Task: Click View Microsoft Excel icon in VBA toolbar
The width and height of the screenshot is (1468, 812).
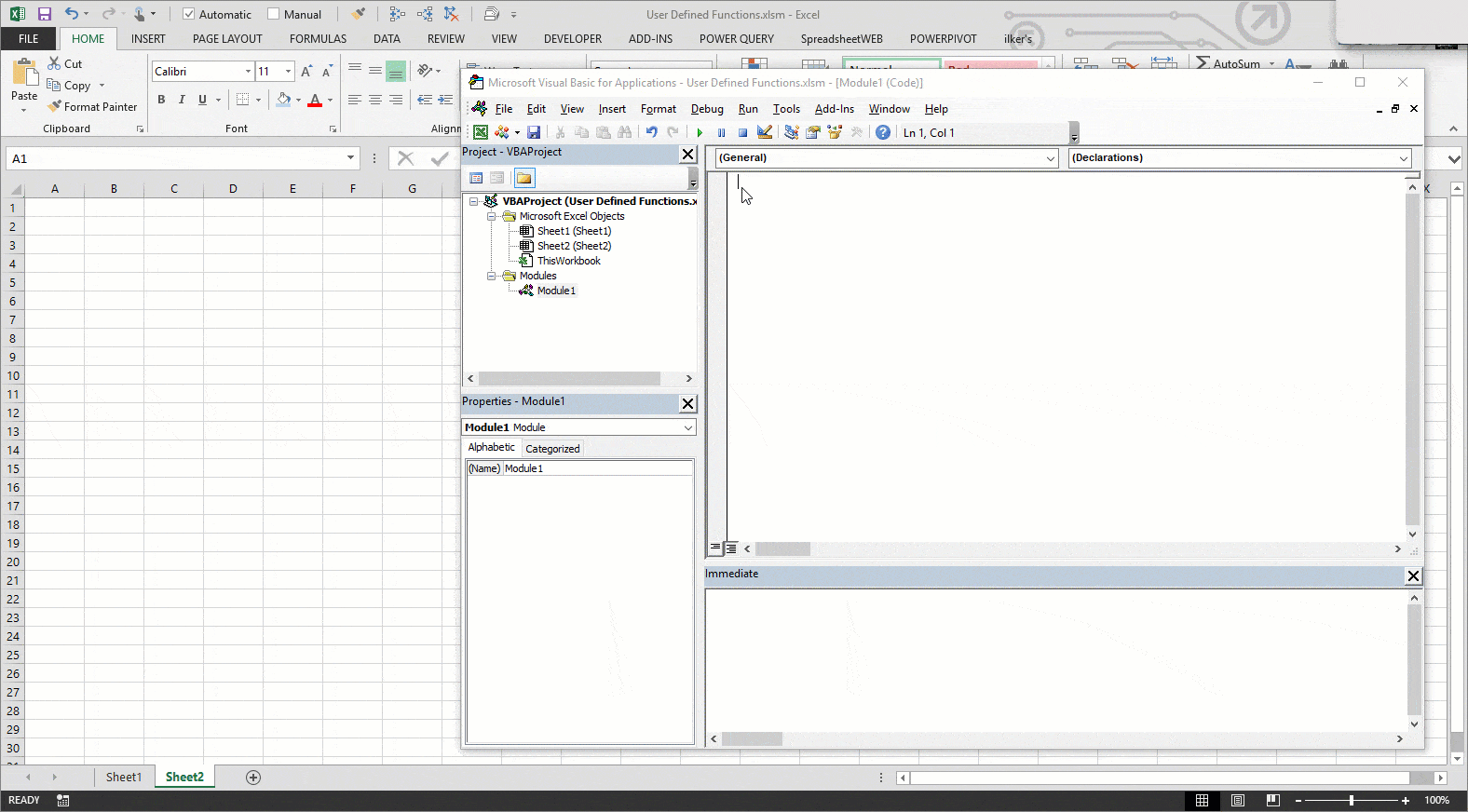Action: point(481,132)
